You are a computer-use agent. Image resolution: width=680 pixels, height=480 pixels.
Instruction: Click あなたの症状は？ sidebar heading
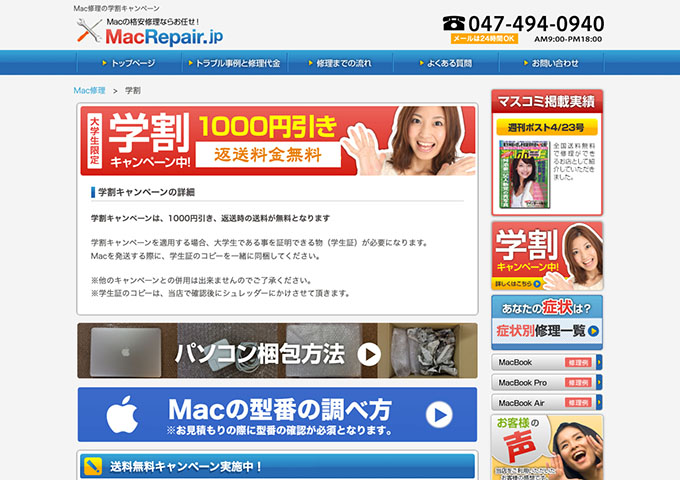[546, 307]
